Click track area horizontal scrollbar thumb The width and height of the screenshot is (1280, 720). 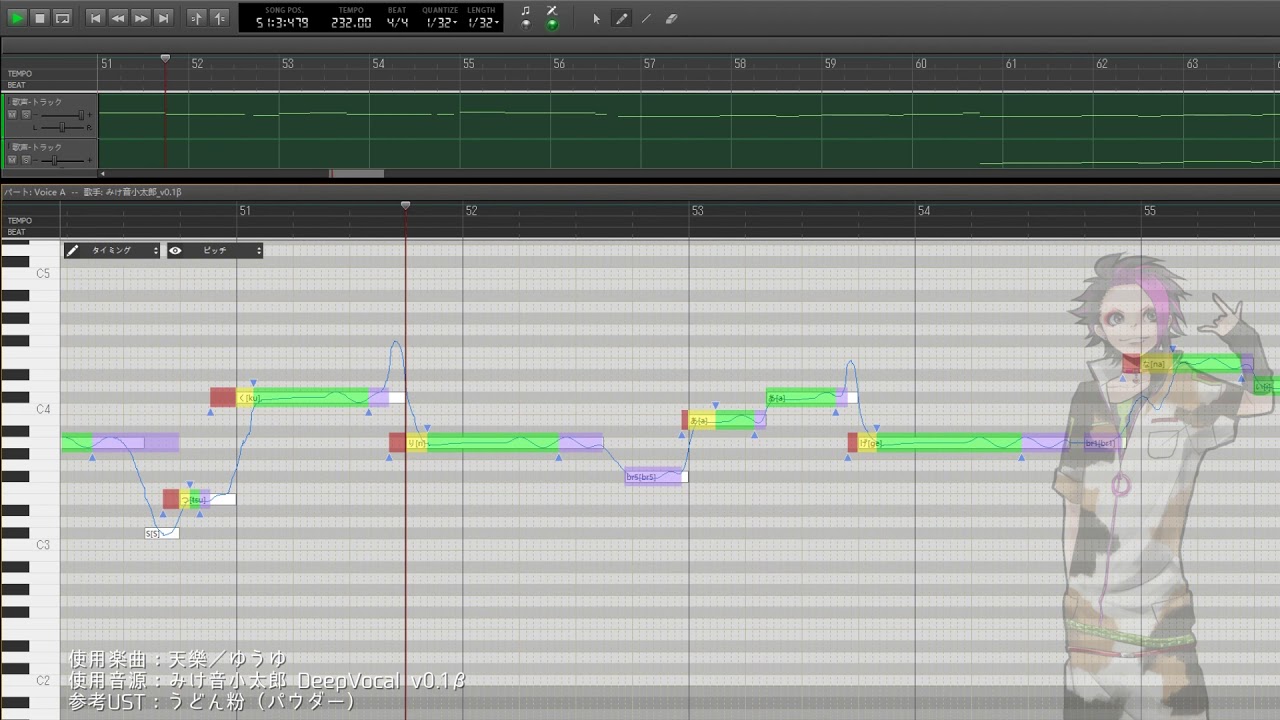[x=357, y=174]
